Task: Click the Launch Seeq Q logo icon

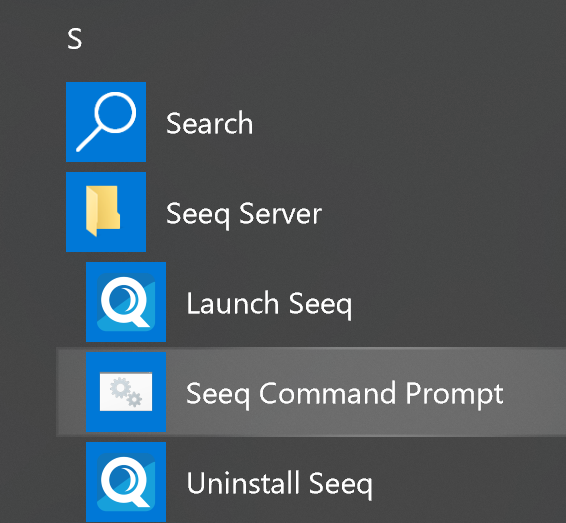Action: tap(126, 302)
